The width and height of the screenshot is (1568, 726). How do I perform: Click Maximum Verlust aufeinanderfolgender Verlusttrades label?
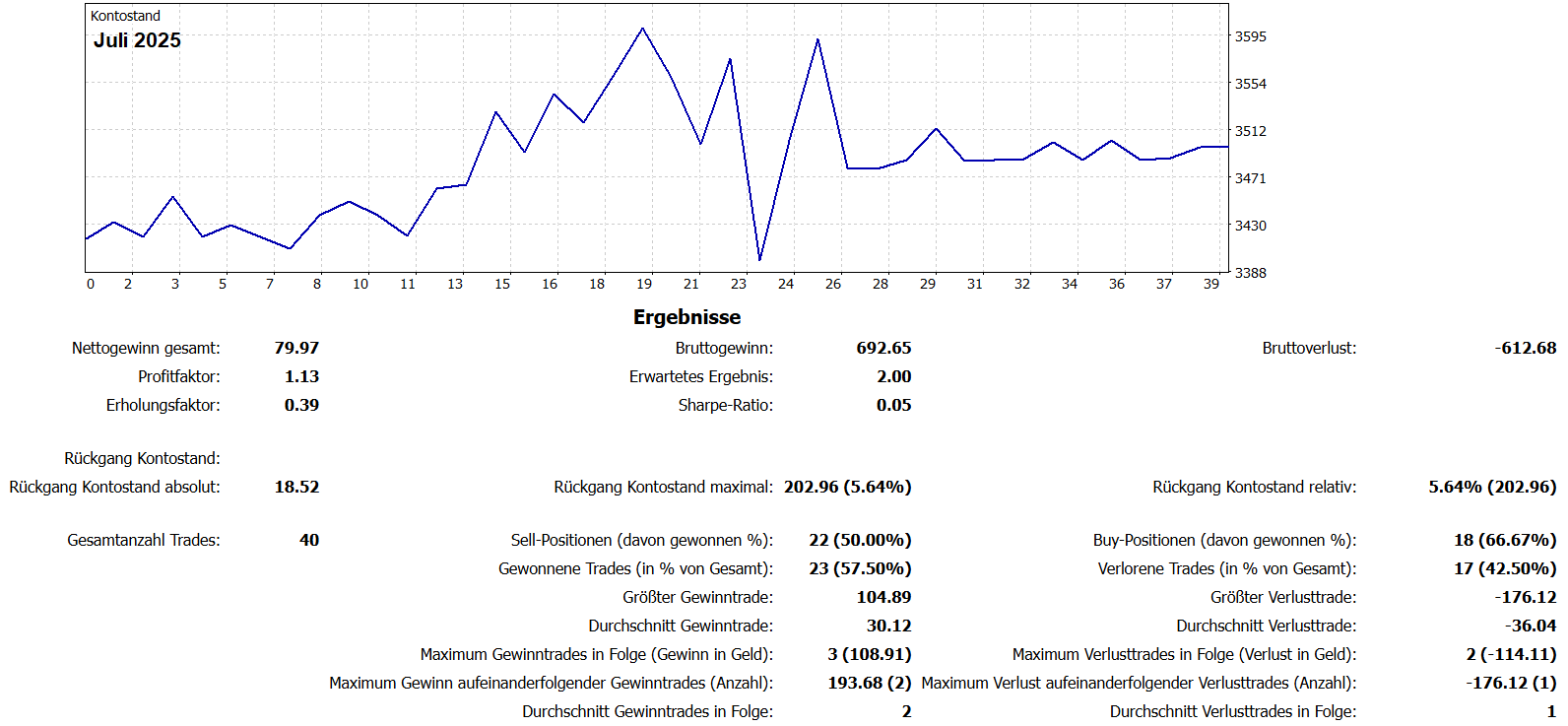pos(1139,683)
